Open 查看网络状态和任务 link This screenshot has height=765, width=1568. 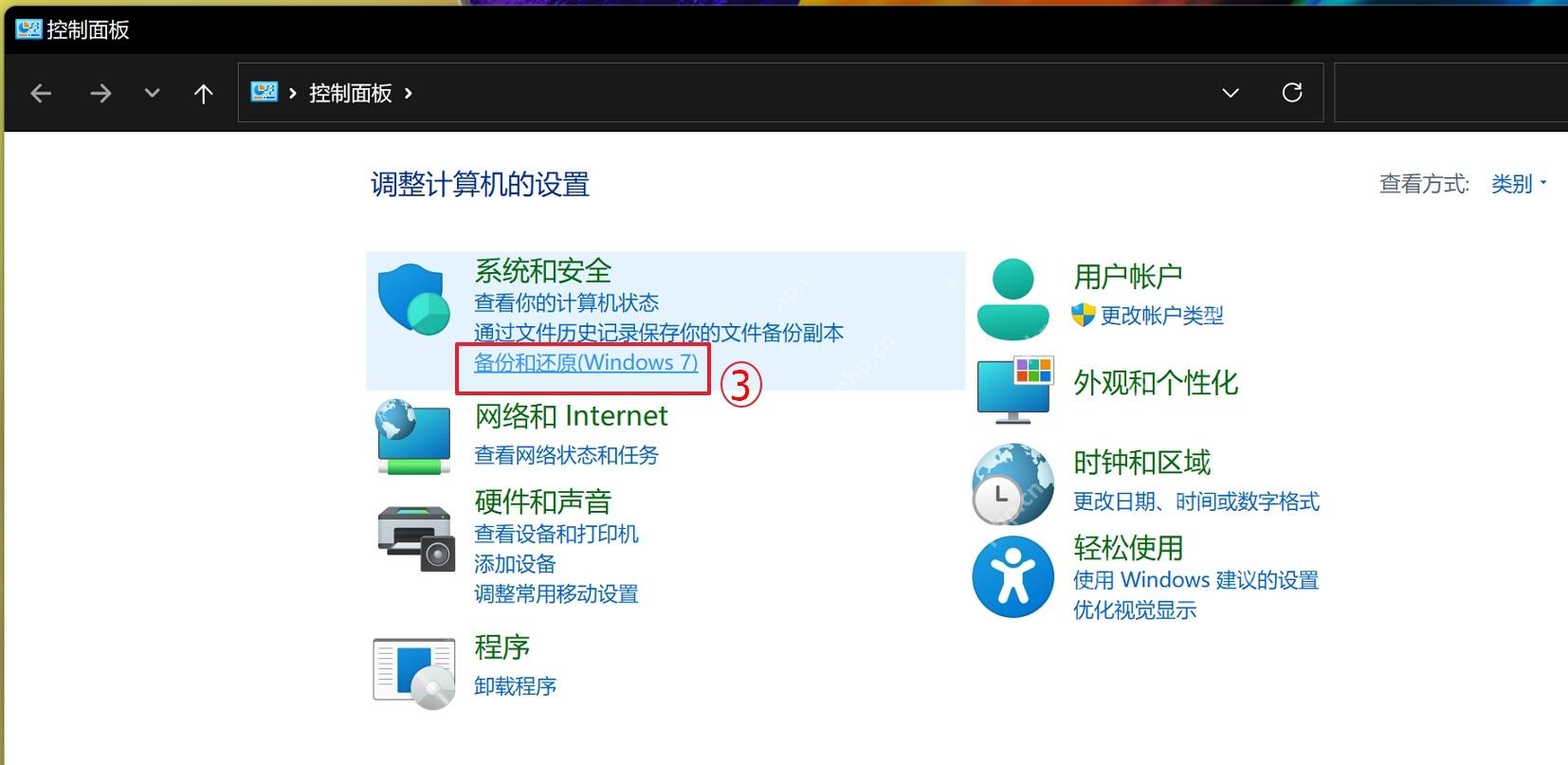(566, 455)
